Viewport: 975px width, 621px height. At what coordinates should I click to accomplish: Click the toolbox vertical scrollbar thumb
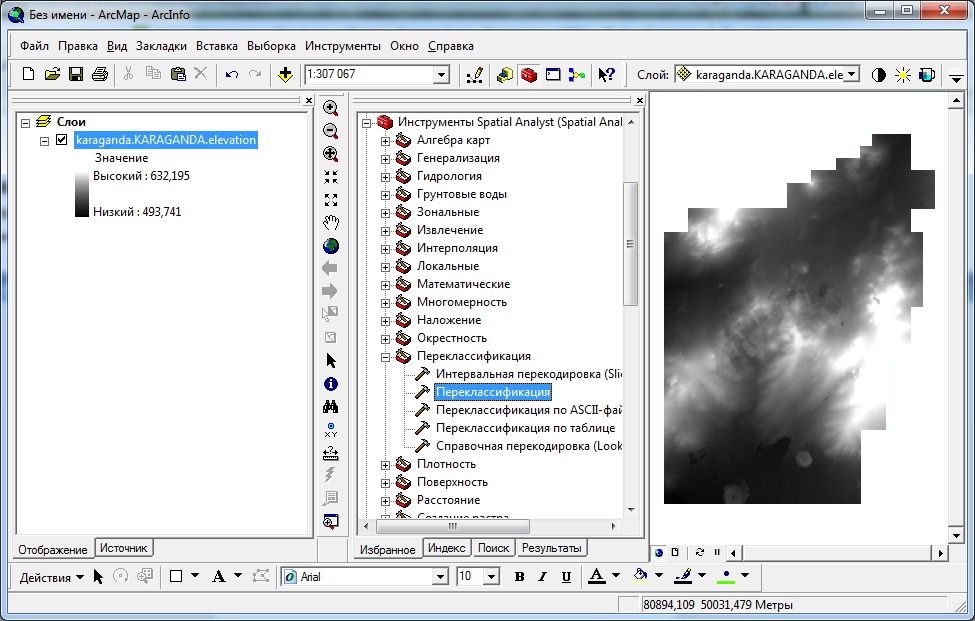click(x=631, y=244)
